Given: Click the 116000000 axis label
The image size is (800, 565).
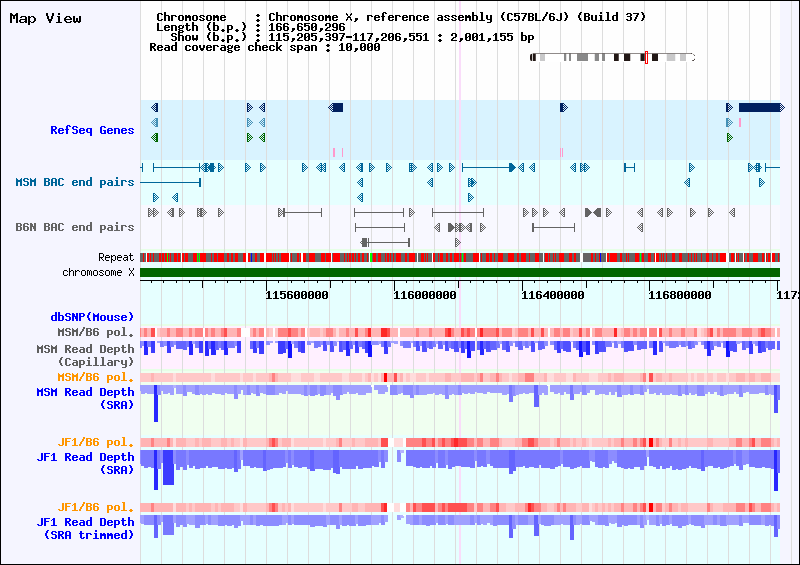Looking at the screenshot, I should click(424, 295).
